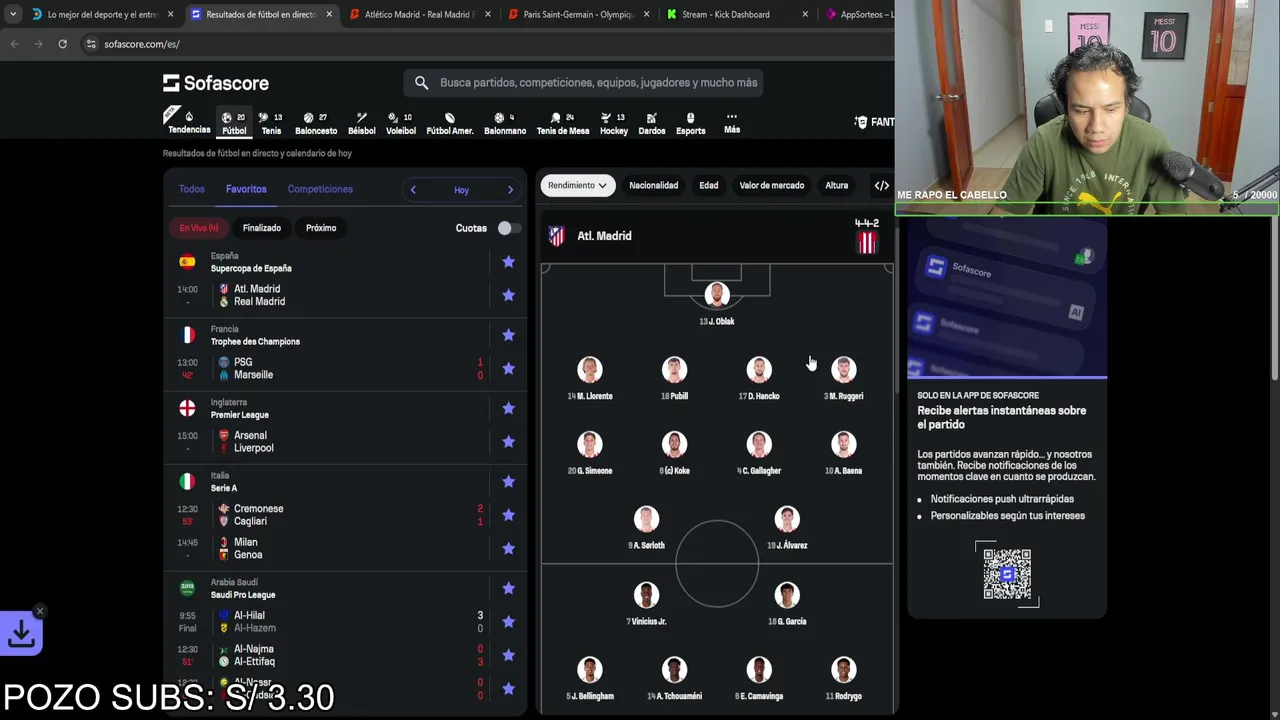Go back in the browser

point(14,44)
